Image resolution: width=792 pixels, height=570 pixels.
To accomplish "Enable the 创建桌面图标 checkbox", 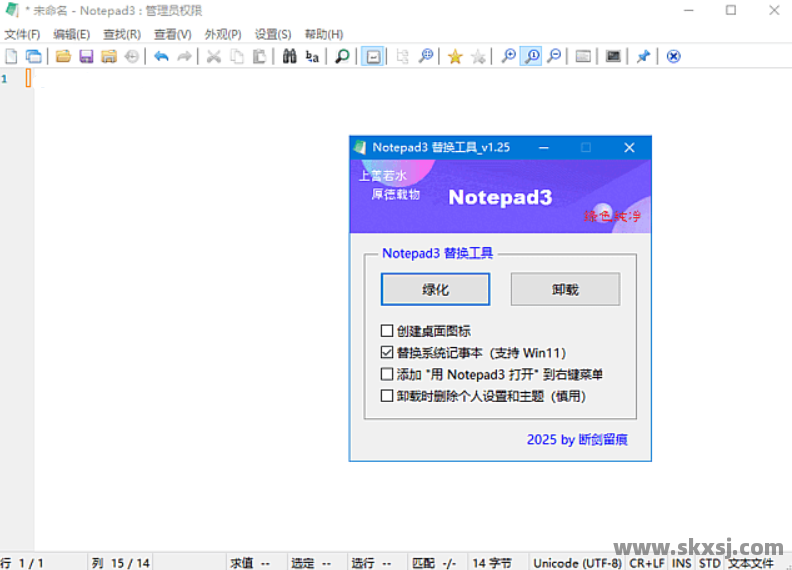I will point(387,331).
